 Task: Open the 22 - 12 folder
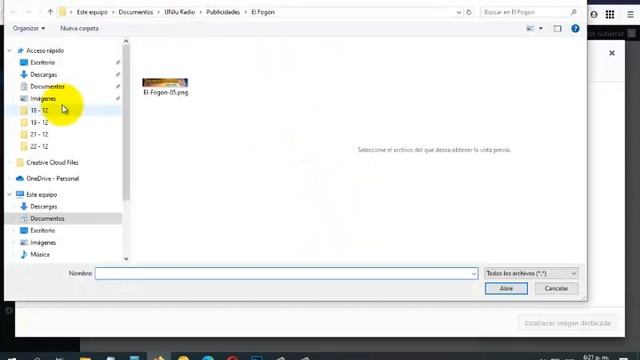pyautogui.click(x=39, y=147)
